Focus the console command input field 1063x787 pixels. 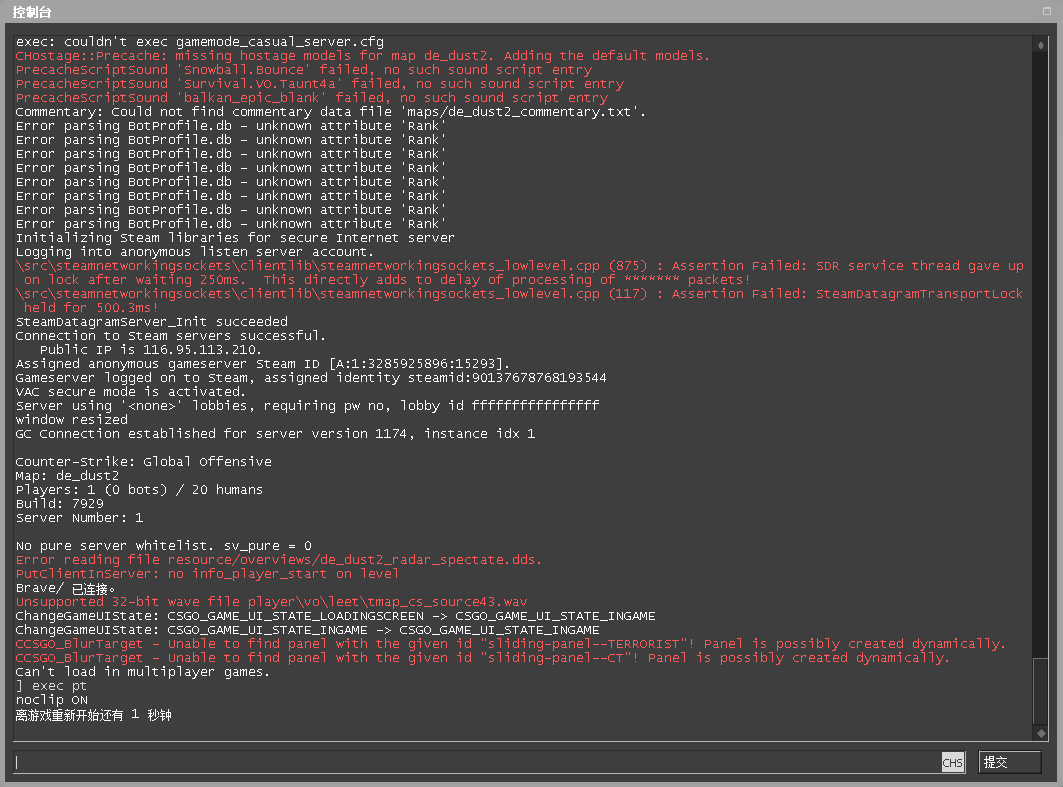tap(475, 762)
